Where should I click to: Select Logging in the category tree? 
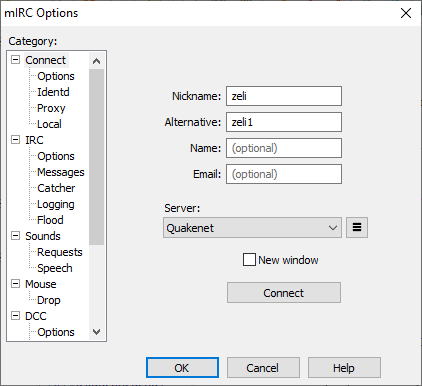tap(56, 204)
